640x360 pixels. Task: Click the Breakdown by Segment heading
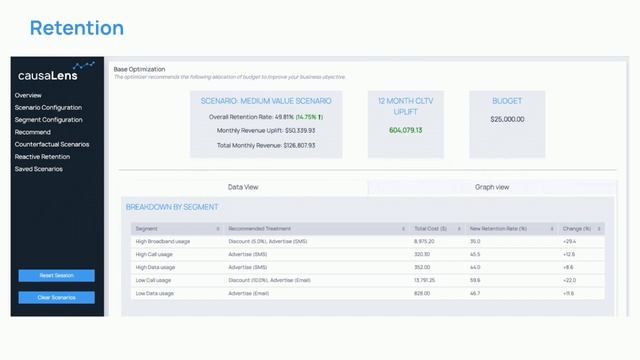tap(172, 207)
